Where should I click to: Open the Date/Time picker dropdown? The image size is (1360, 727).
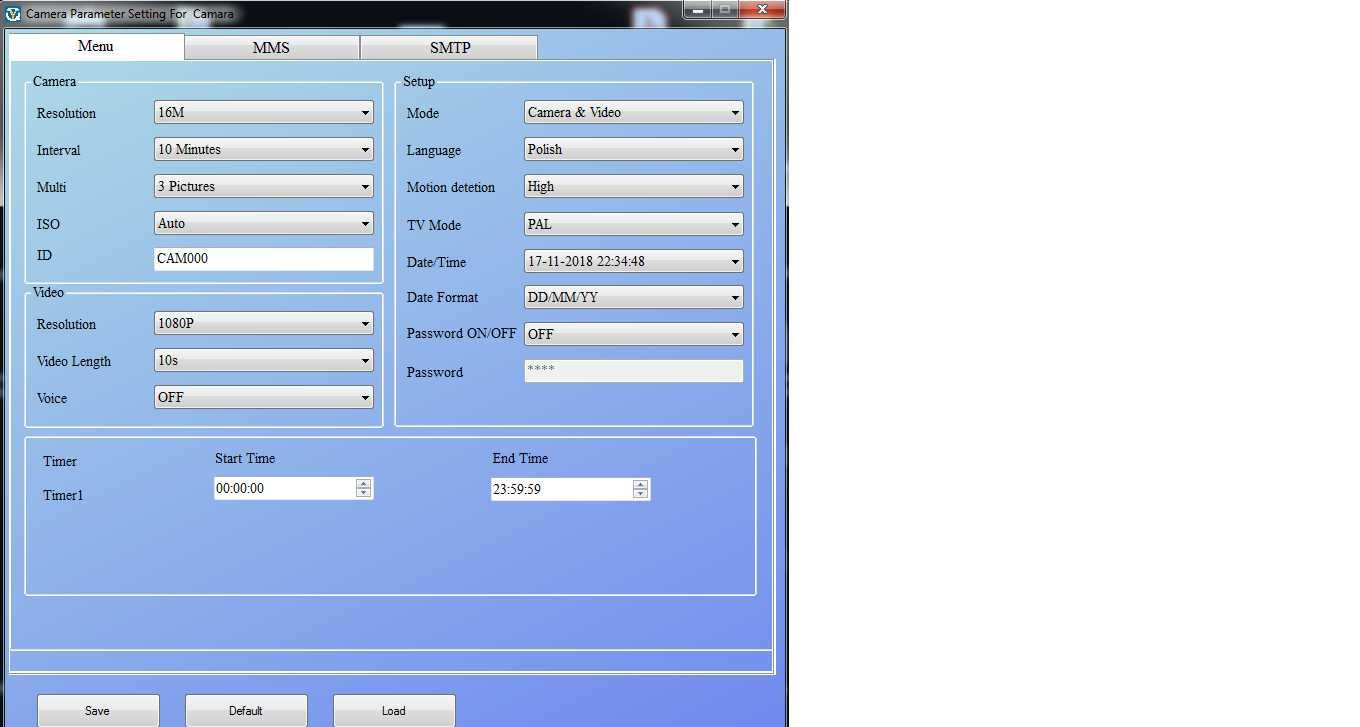(634, 262)
